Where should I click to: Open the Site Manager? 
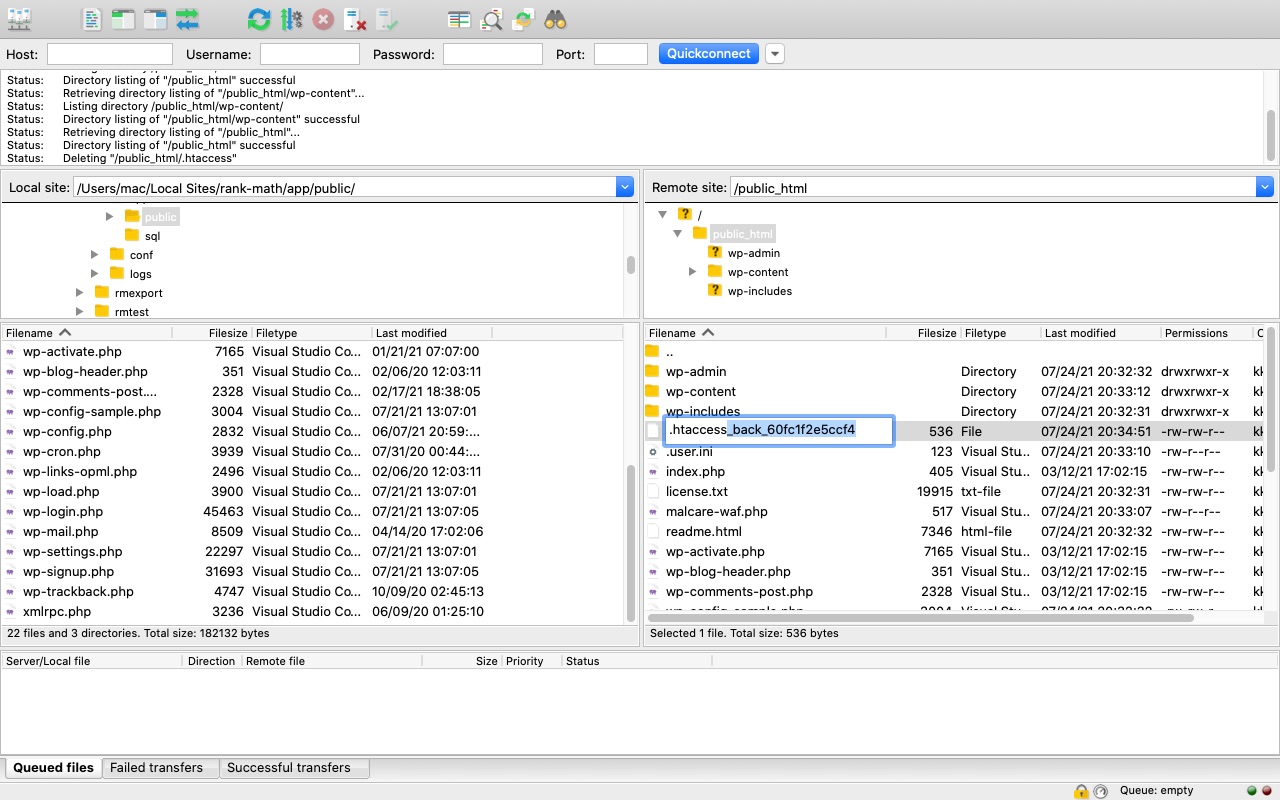pyautogui.click(x=19, y=18)
